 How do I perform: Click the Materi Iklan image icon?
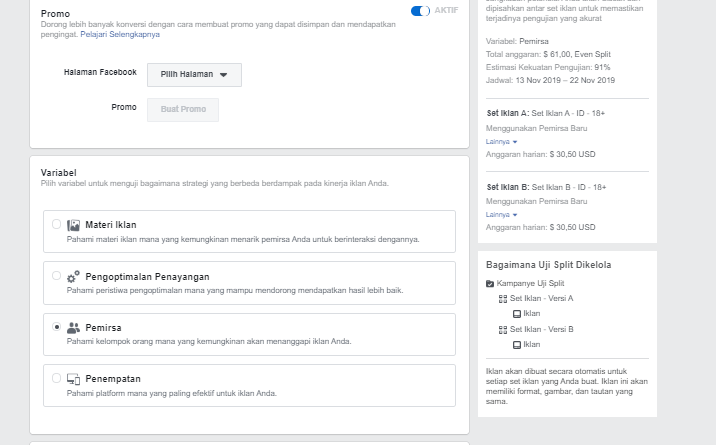tap(74, 225)
